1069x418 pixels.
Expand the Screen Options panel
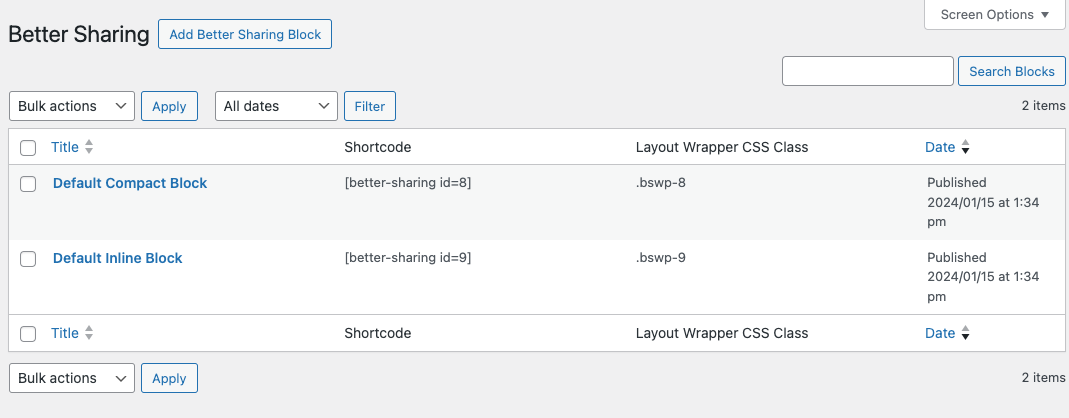pyautogui.click(x=994, y=15)
